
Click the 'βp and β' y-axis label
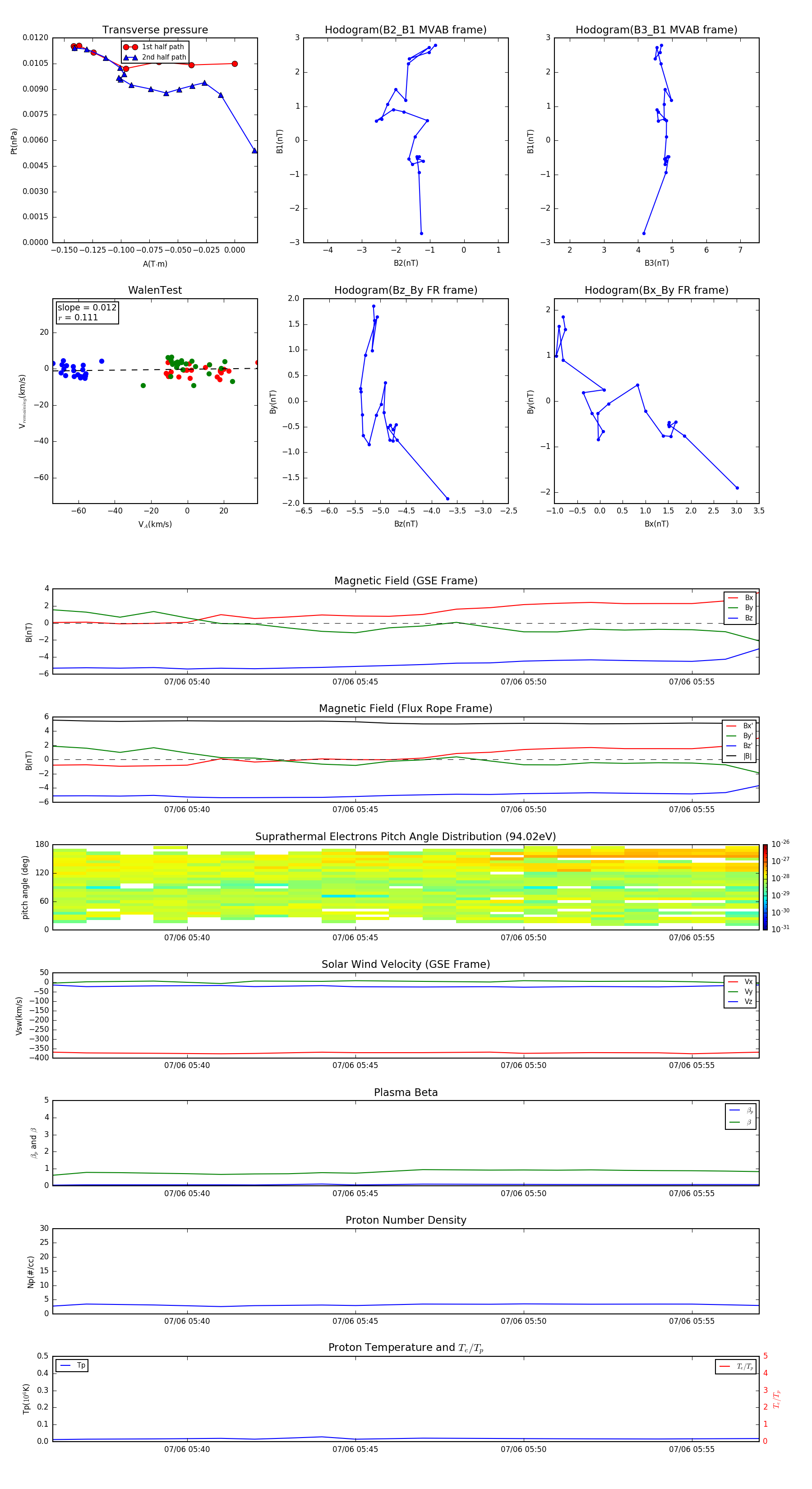coord(33,1143)
